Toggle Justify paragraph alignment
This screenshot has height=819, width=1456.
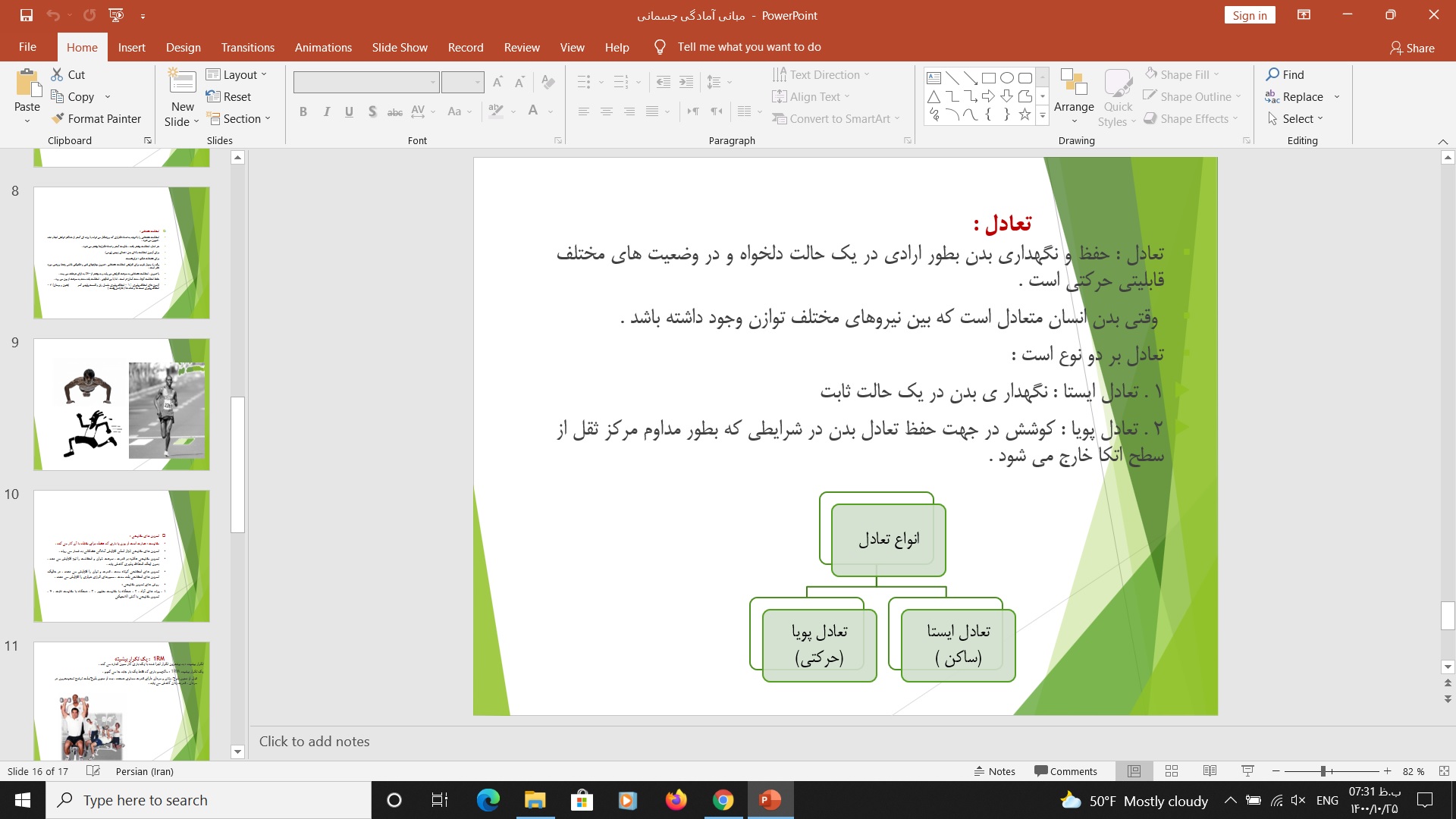651,111
